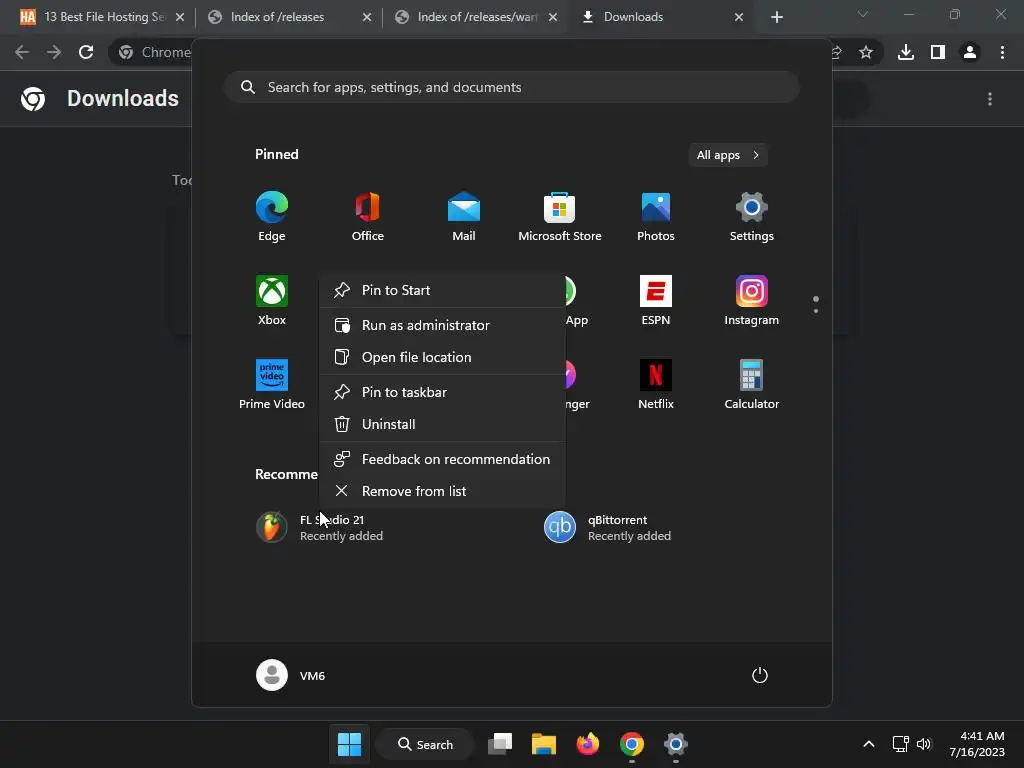1024x768 pixels.
Task: Switch to Chrome in the taskbar
Action: tap(632, 744)
